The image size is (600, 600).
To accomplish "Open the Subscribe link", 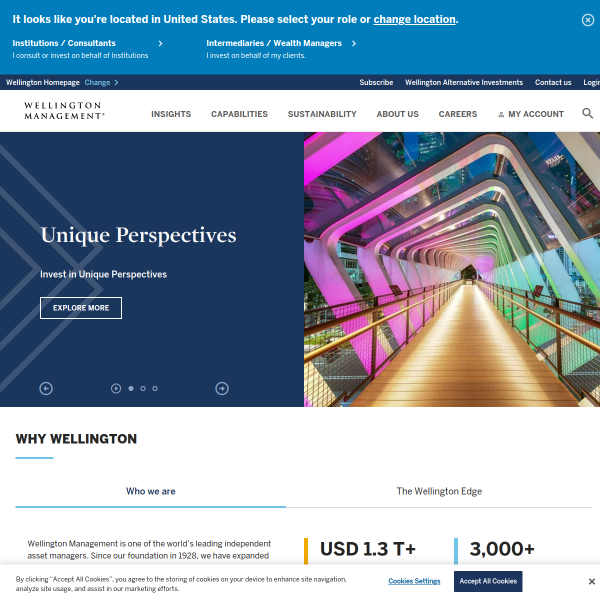I will click(376, 83).
